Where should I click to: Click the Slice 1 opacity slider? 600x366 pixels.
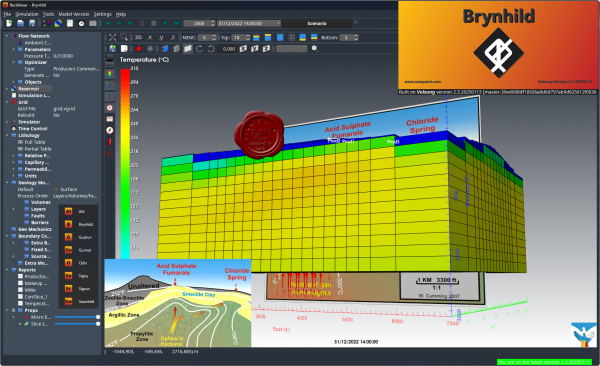tap(77, 324)
